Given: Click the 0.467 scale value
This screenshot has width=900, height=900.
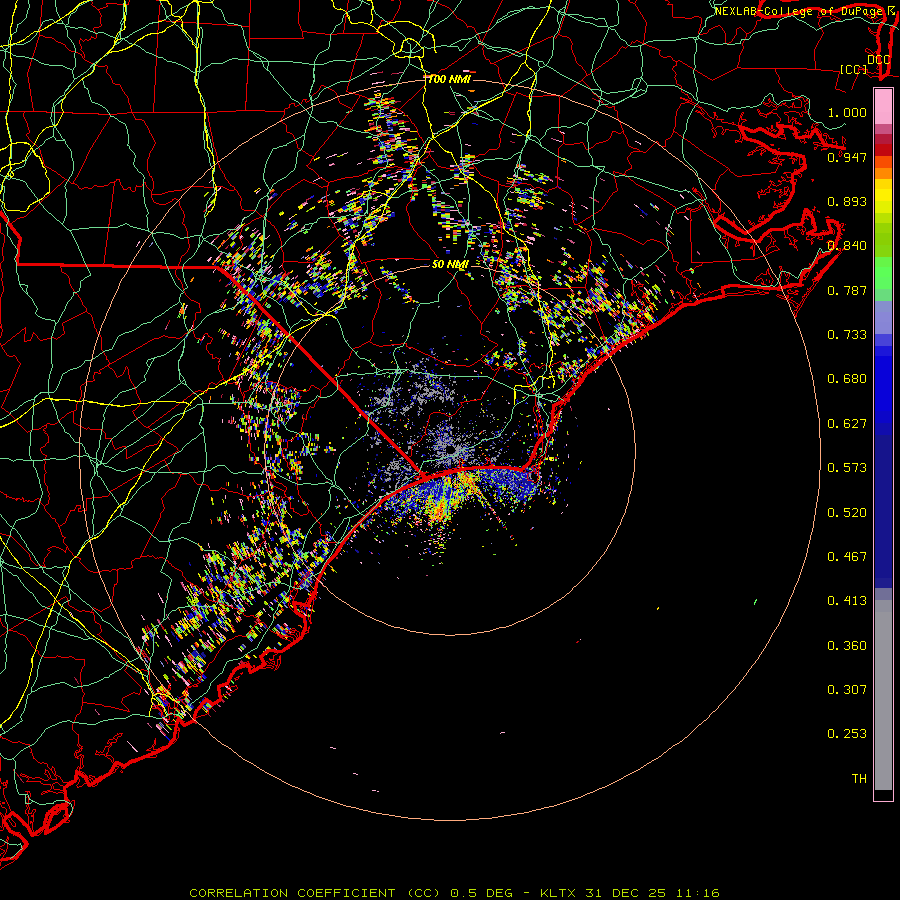Looking at the screenshot, I should (x=847, y=556).
